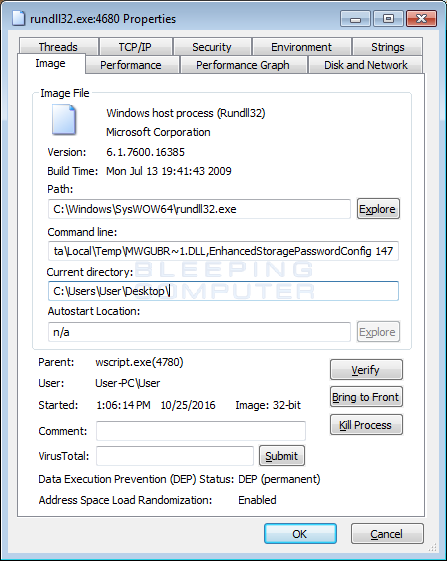Click Explore next to the Path field

[378, 209]
